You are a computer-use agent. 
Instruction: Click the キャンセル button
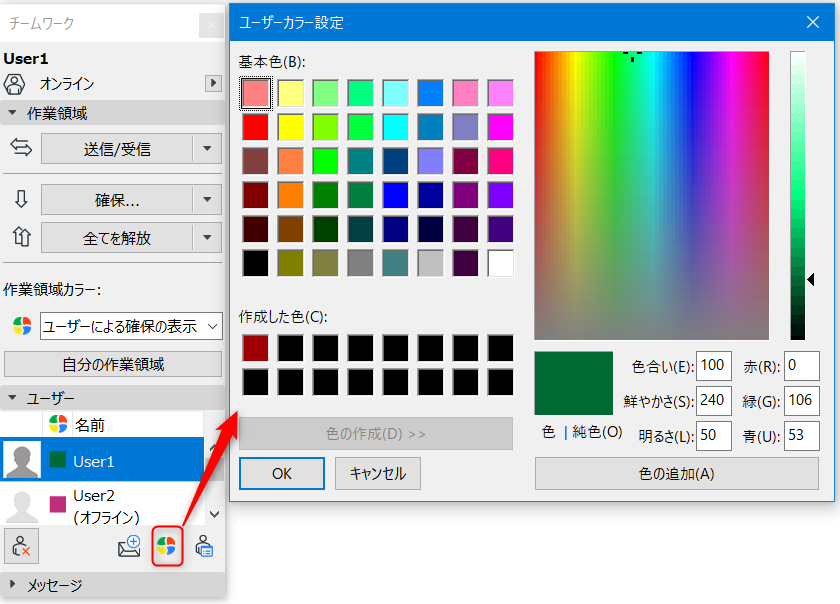(378, 473)
